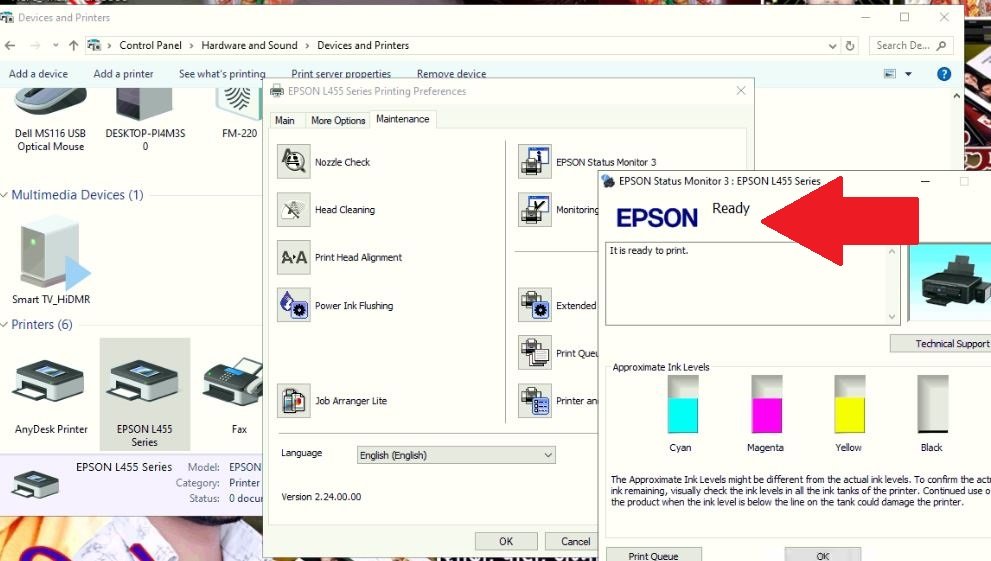The width and height of the screenshot is (991, 561).
Task: Click OK in Printing Preferences dialog
Action: click(x=506, y=541)
